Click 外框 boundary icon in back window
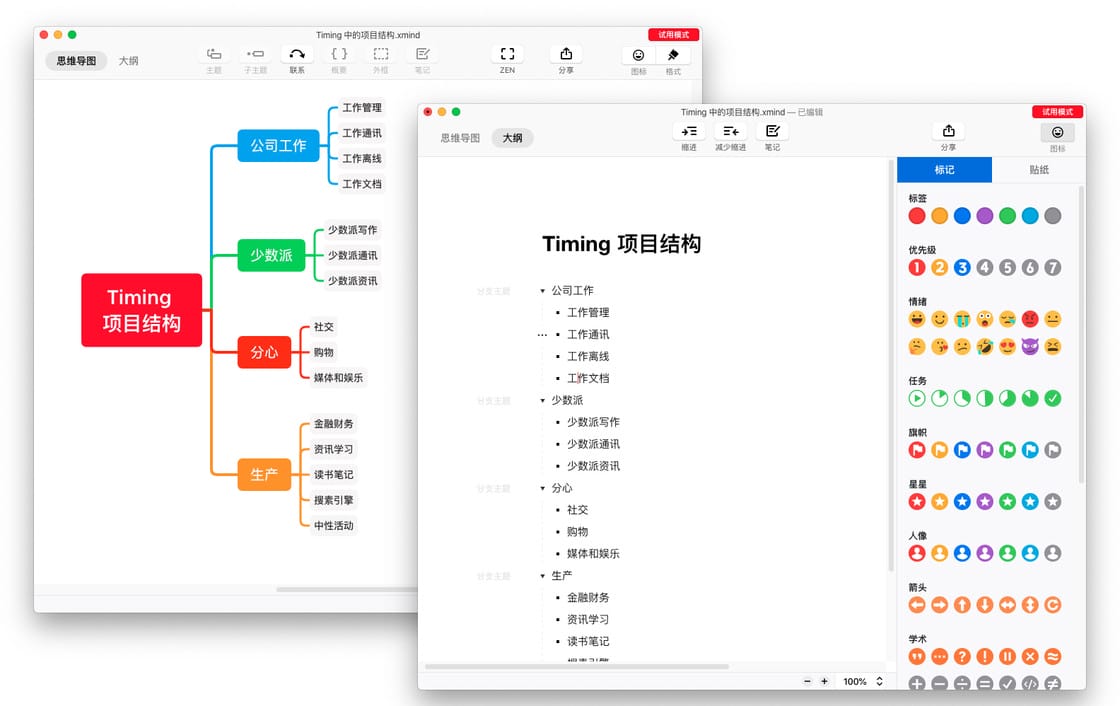 pyautogui.click(x=381, y=54)
